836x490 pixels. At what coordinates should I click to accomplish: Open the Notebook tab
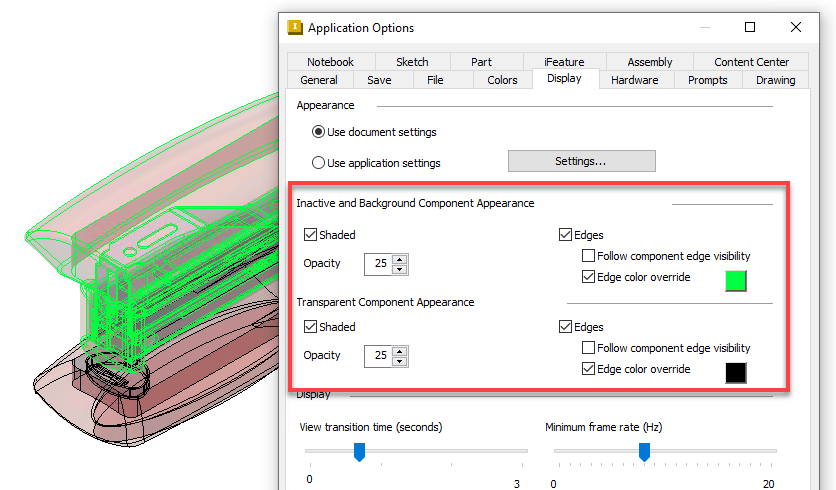click(331, 62)
